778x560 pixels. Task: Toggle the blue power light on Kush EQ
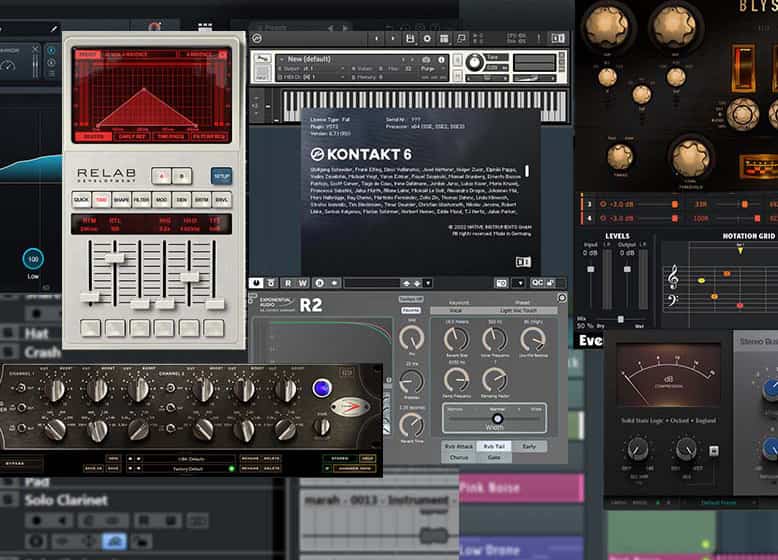click(322, 388)
